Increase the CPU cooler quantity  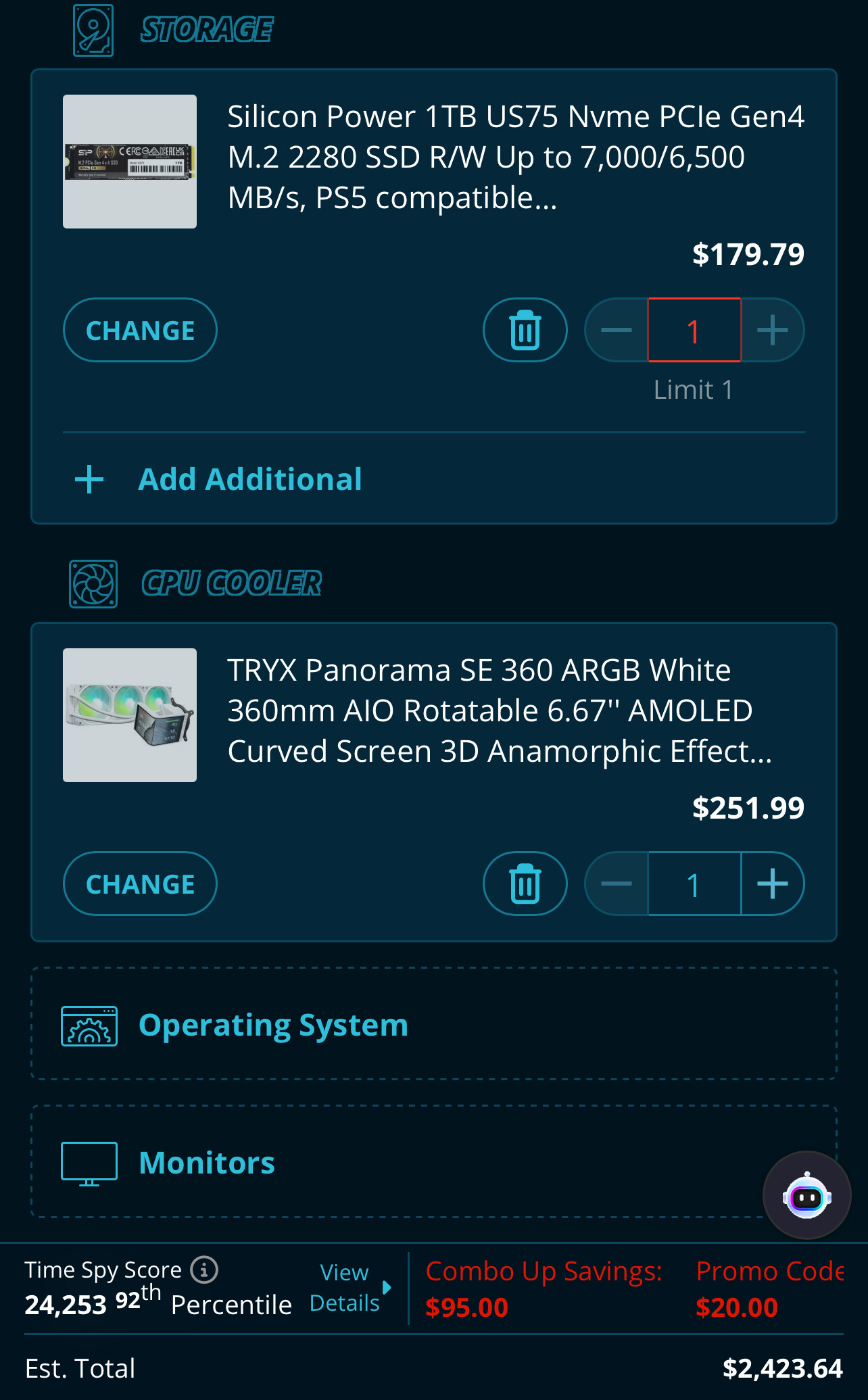point(772,884)
